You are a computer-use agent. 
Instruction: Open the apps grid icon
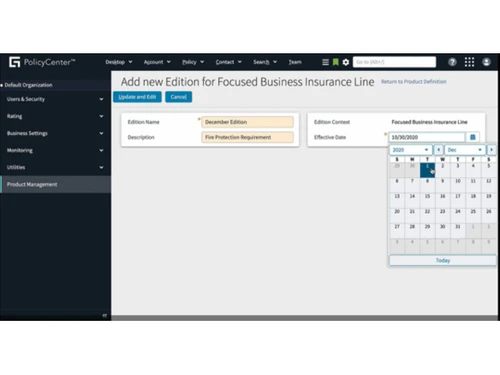(x=469, y=62)
